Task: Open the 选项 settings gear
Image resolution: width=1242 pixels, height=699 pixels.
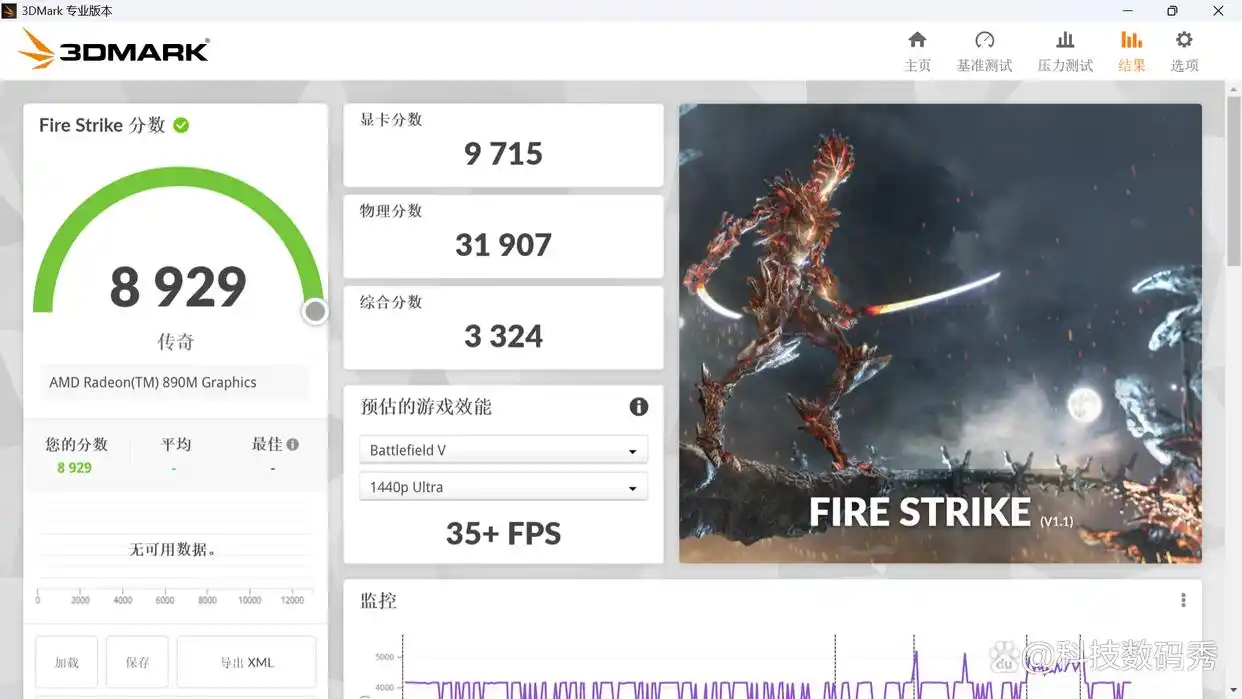Action: (x=1184, y=48)
